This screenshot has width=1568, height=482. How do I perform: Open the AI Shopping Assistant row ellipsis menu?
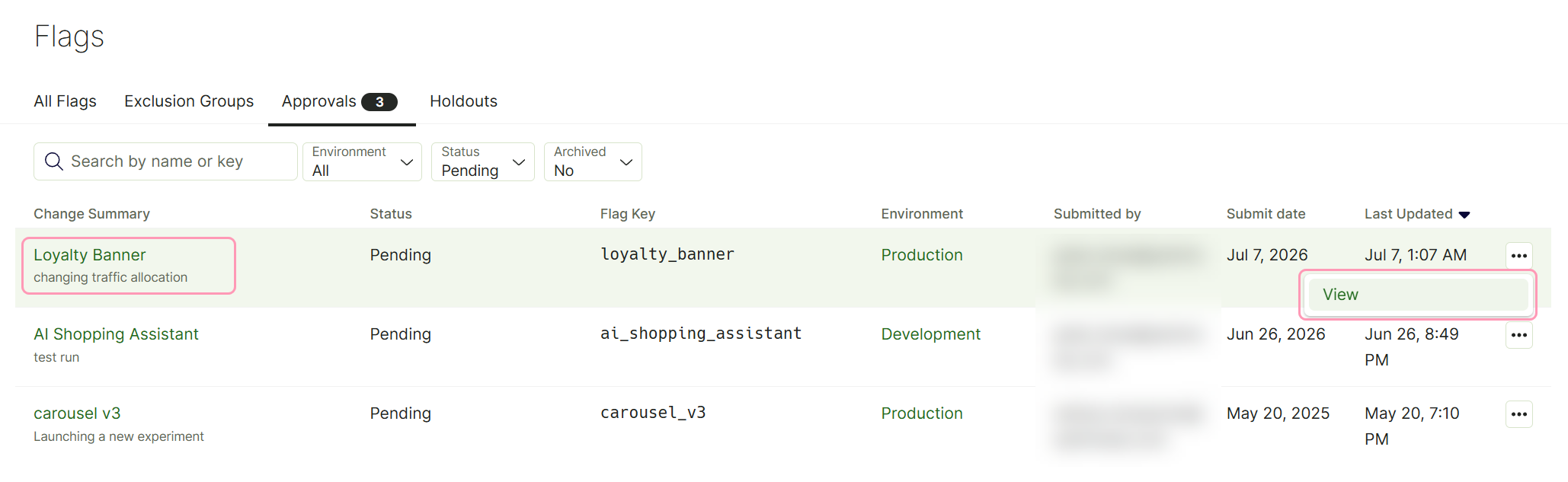point(1518,335)
